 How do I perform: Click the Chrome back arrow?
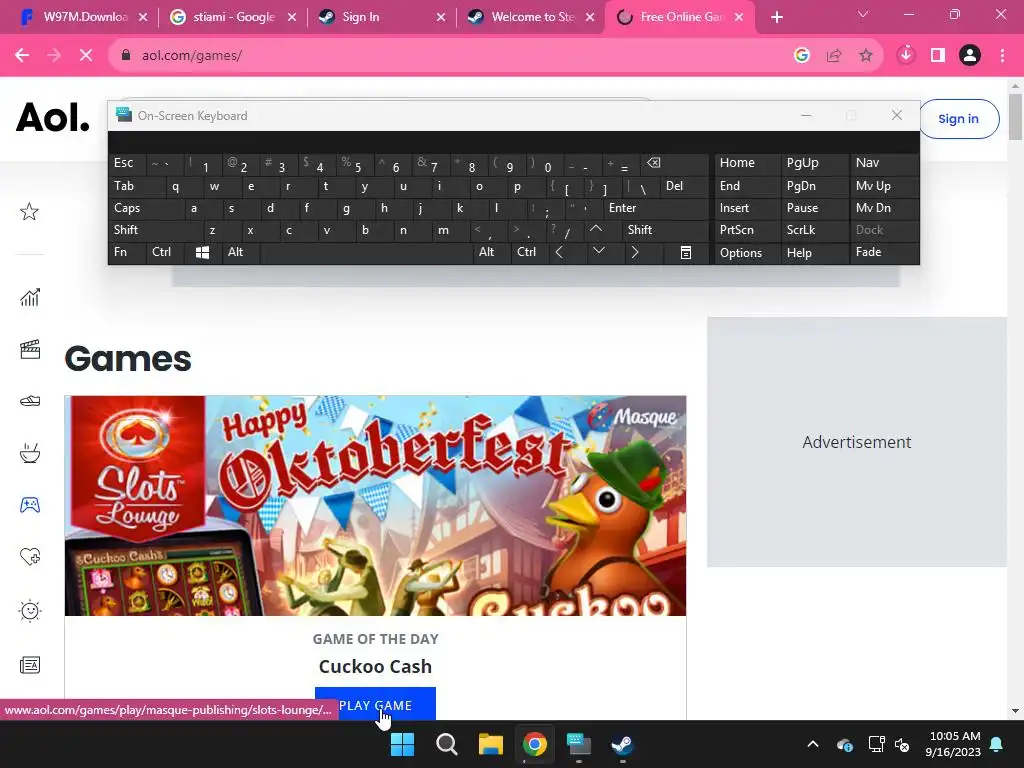coord(22,56)
